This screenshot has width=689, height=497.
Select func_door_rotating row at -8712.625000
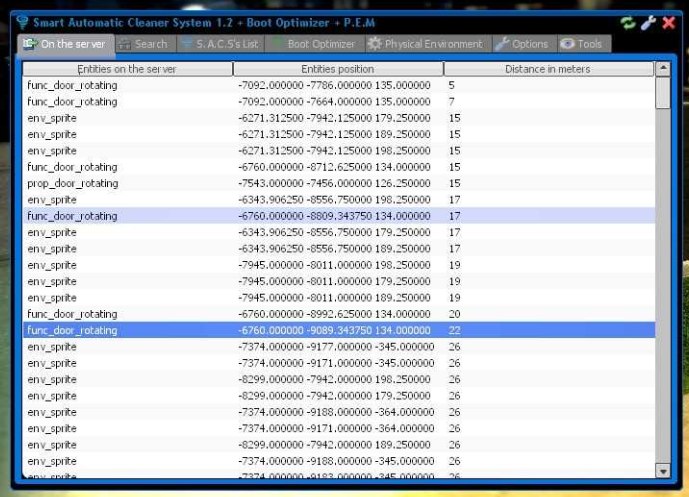pyautogui.click(x=338, y=167)
